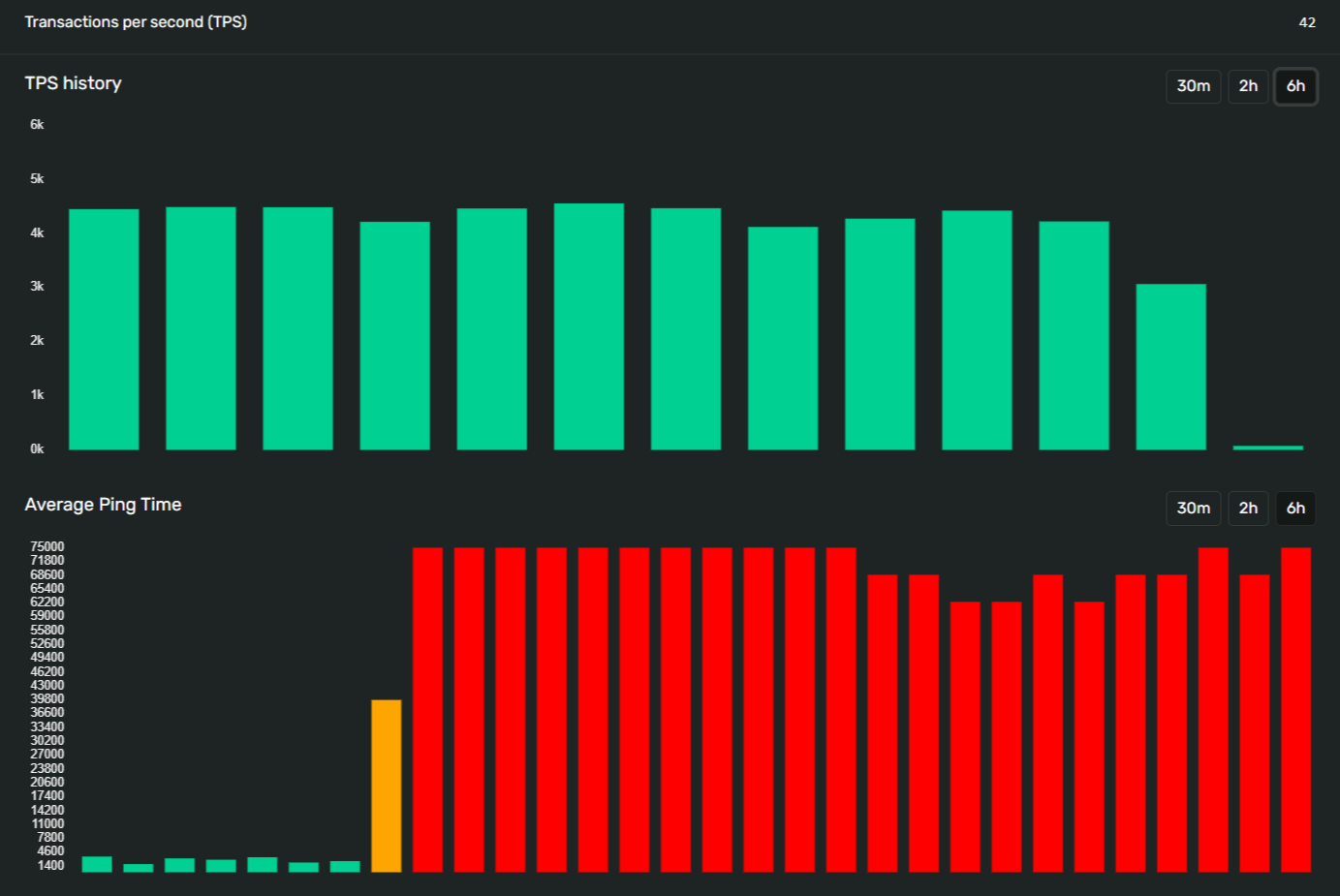Click the 'TPS history' heading

point(74,83)
